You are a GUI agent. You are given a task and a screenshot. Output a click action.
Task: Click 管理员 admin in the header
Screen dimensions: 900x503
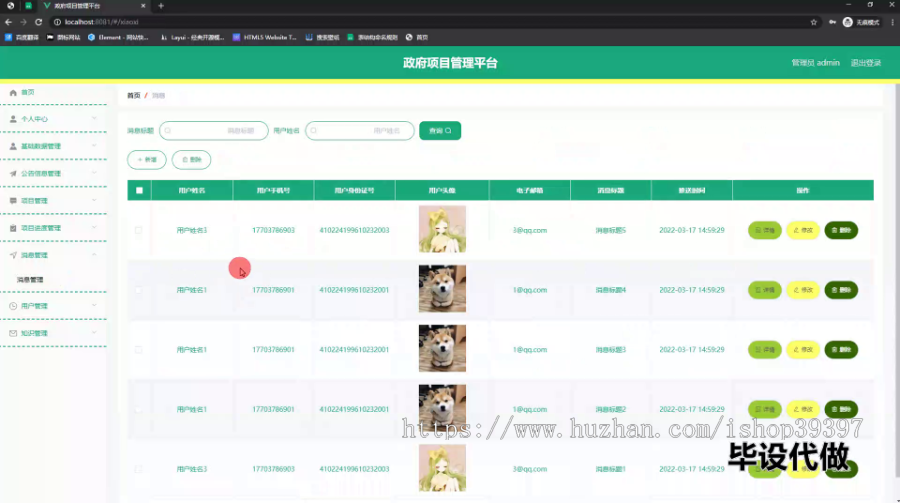tap(815, 63)
